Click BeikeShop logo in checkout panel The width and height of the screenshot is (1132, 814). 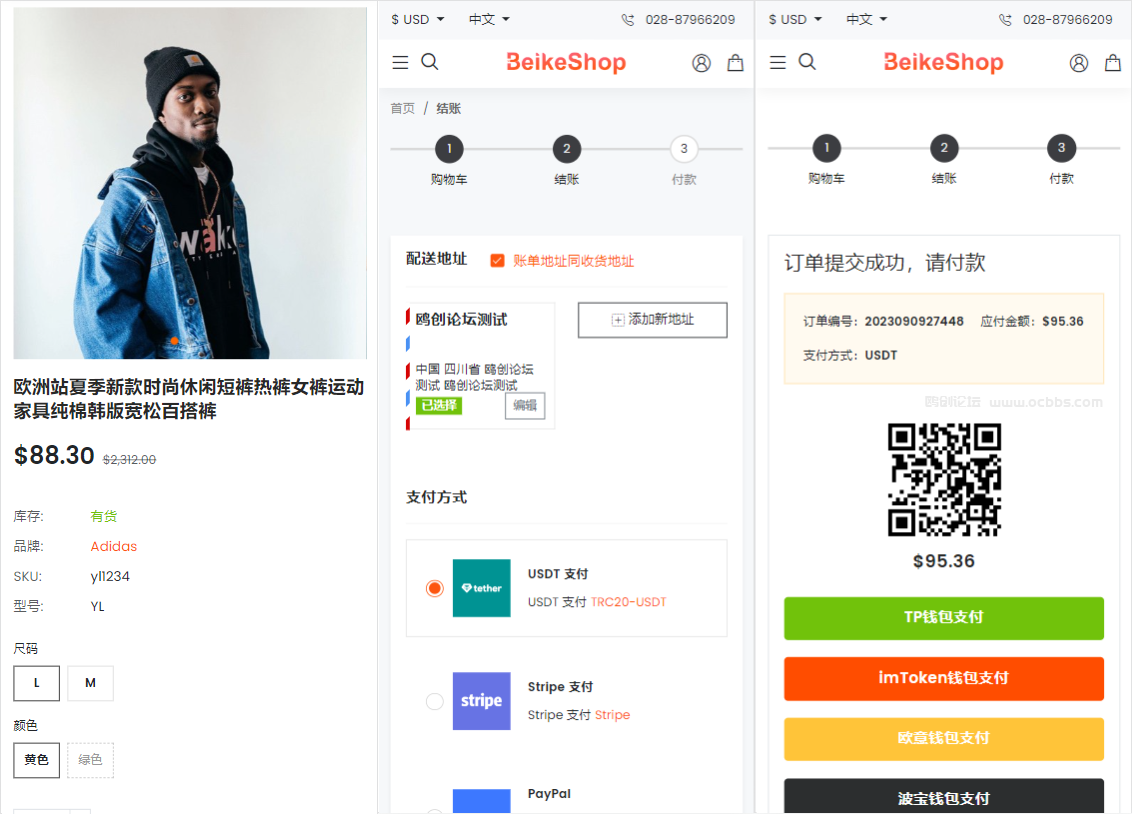(566, 62)
